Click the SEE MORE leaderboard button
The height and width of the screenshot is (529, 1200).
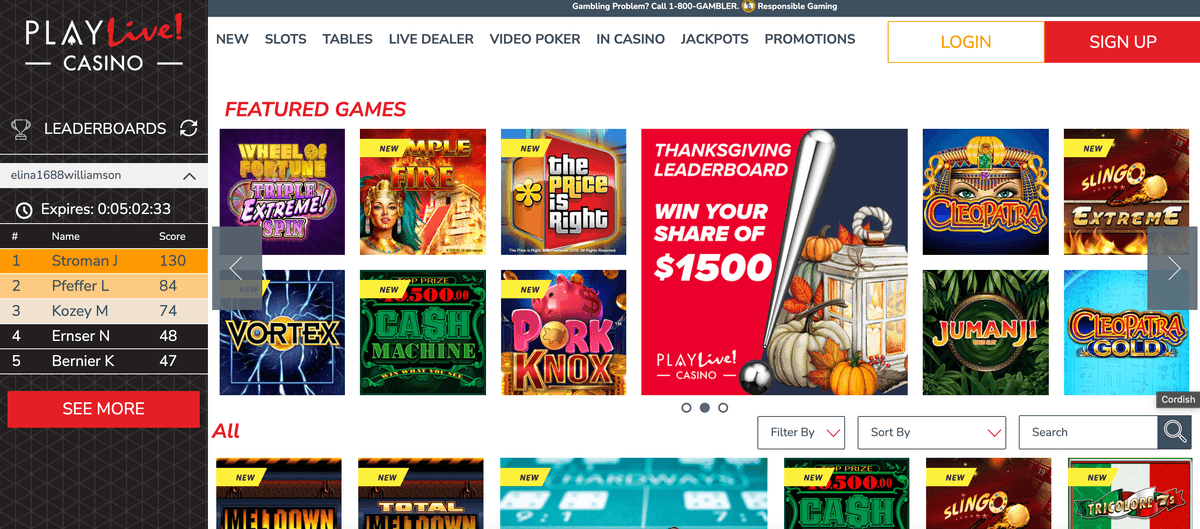pyautogui.click(x=104, y=409)
